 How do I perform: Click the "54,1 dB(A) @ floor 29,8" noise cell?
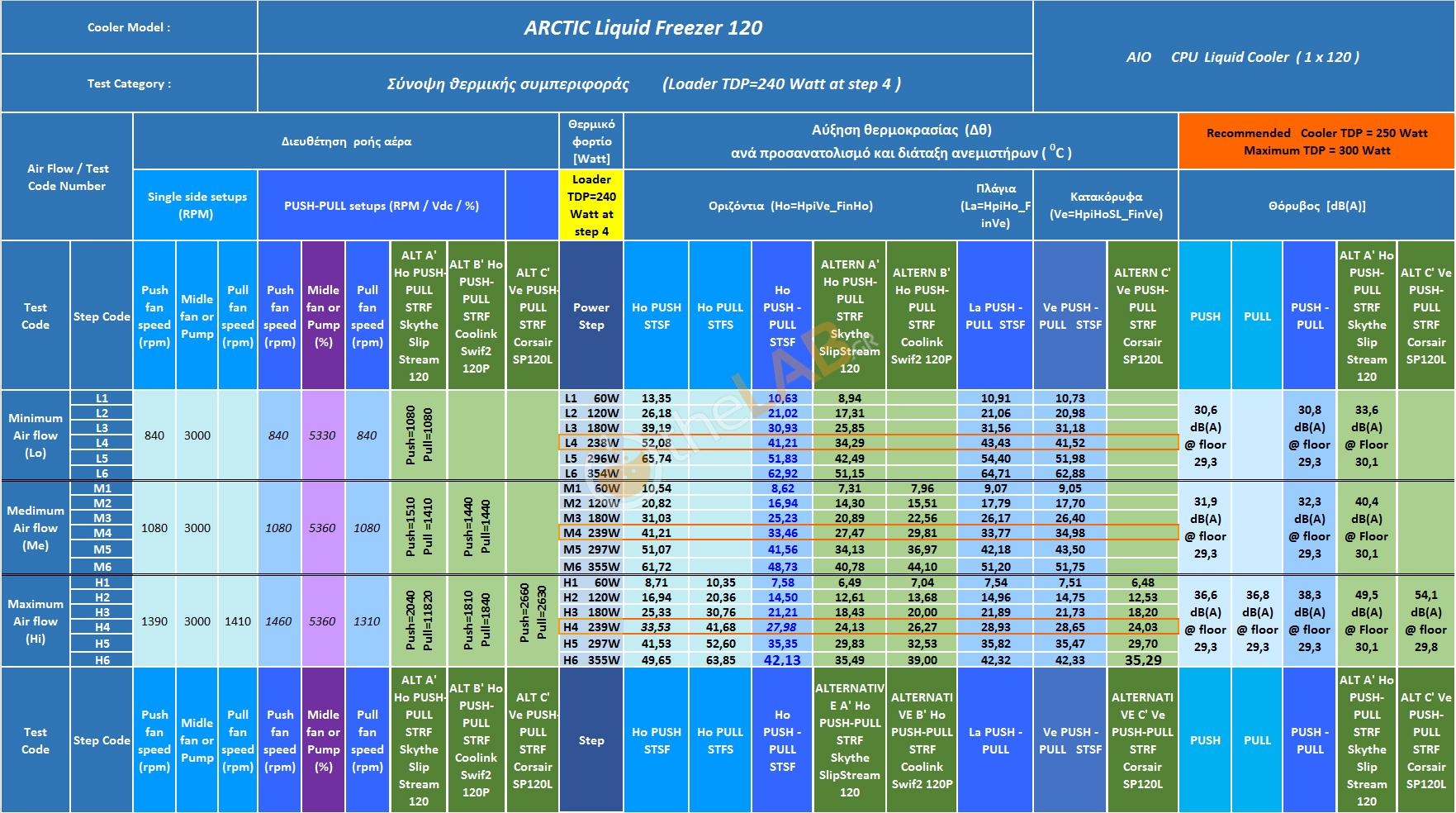(1425, 621)
